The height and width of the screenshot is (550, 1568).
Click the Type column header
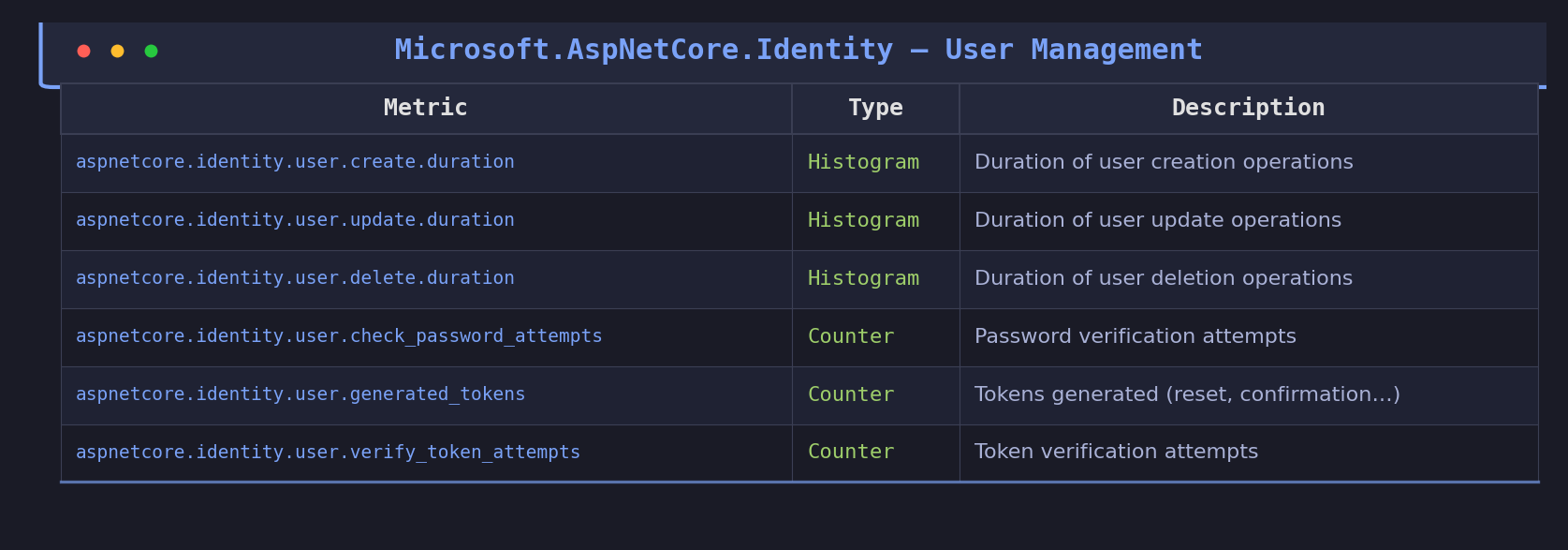click(875, 109)
